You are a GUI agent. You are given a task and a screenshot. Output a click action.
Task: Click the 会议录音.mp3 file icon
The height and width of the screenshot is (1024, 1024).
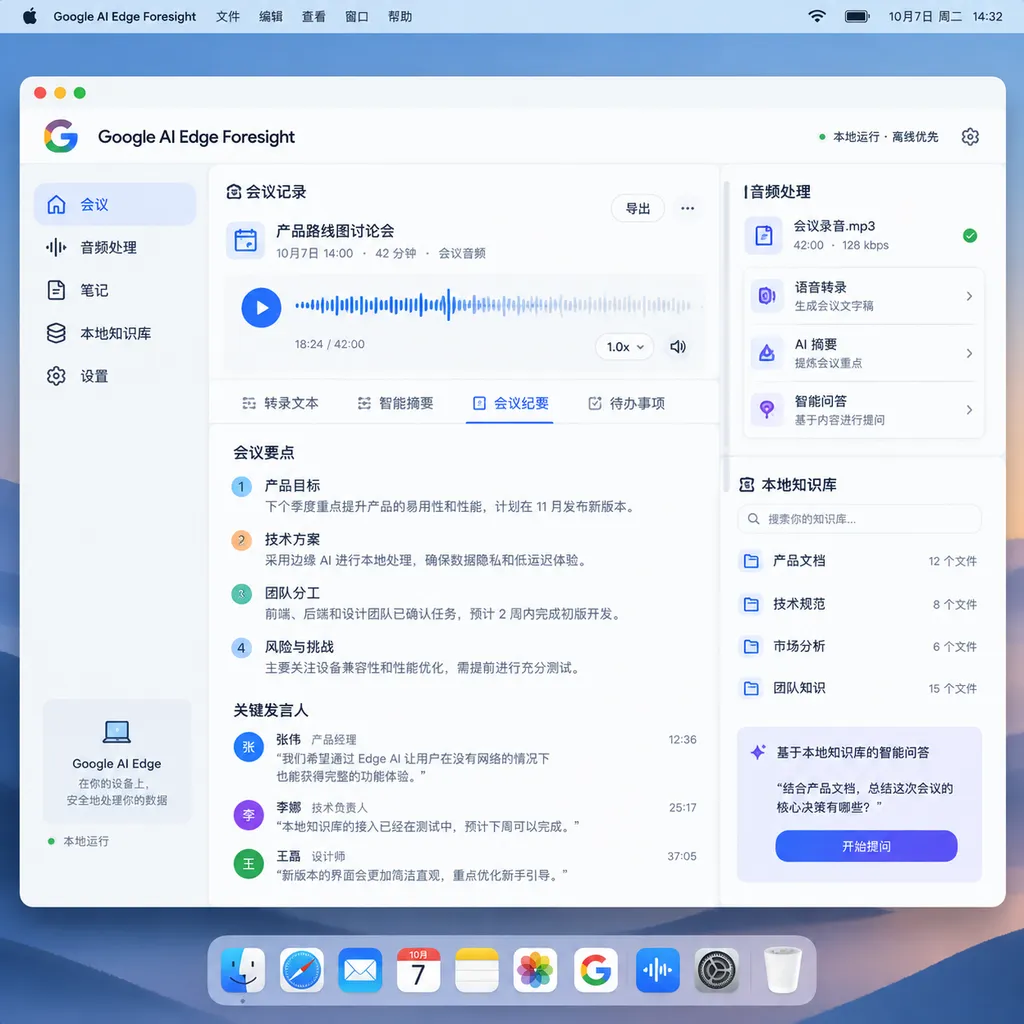(763, 235)
